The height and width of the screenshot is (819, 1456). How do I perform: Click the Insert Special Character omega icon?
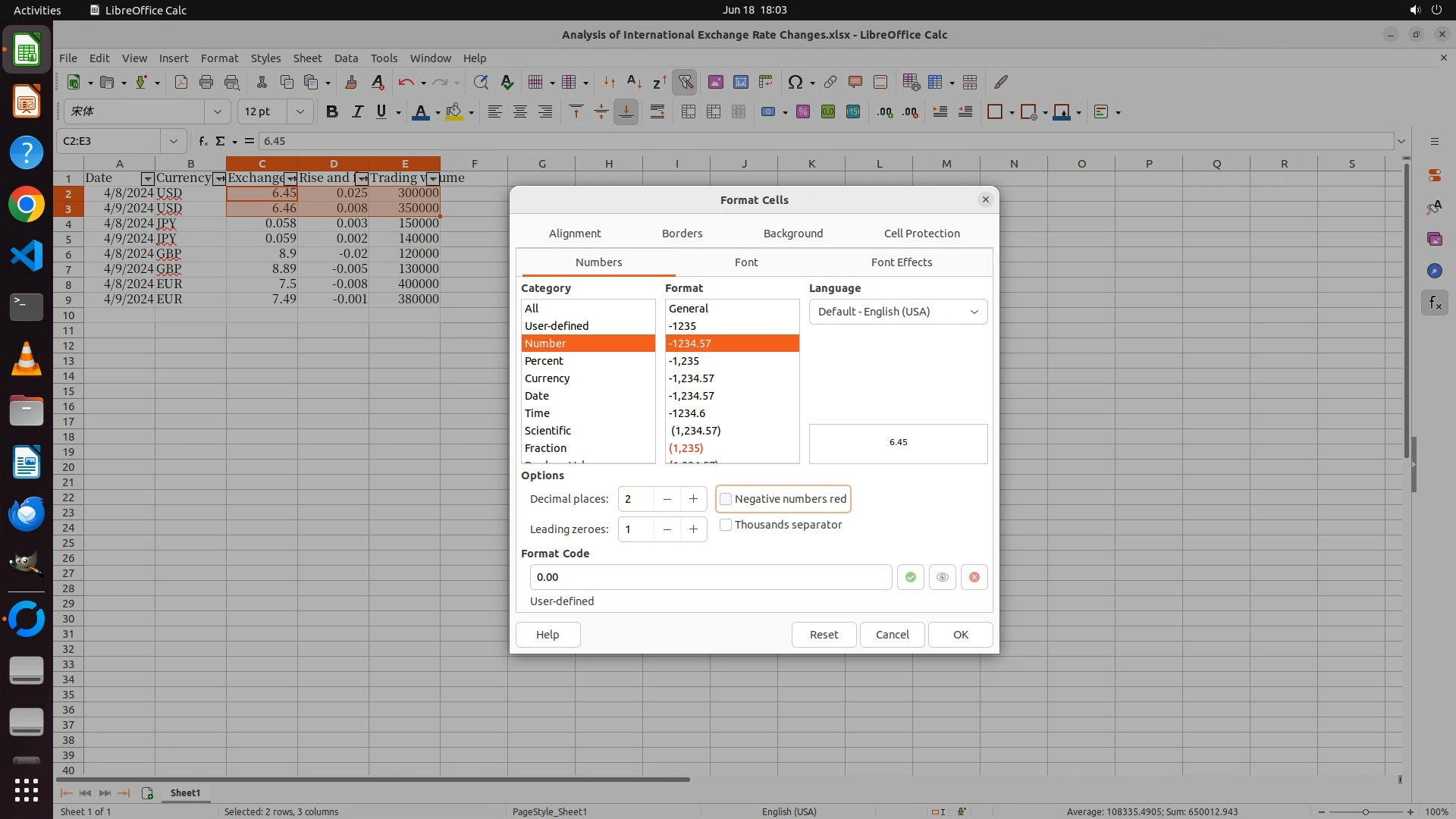(x=795, y=82)
